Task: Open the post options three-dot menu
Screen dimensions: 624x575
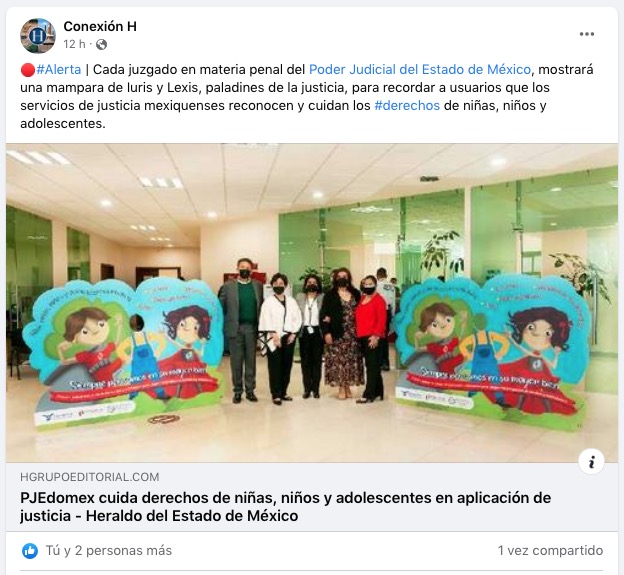Action: pyautogui.click(x=587, y=34)
